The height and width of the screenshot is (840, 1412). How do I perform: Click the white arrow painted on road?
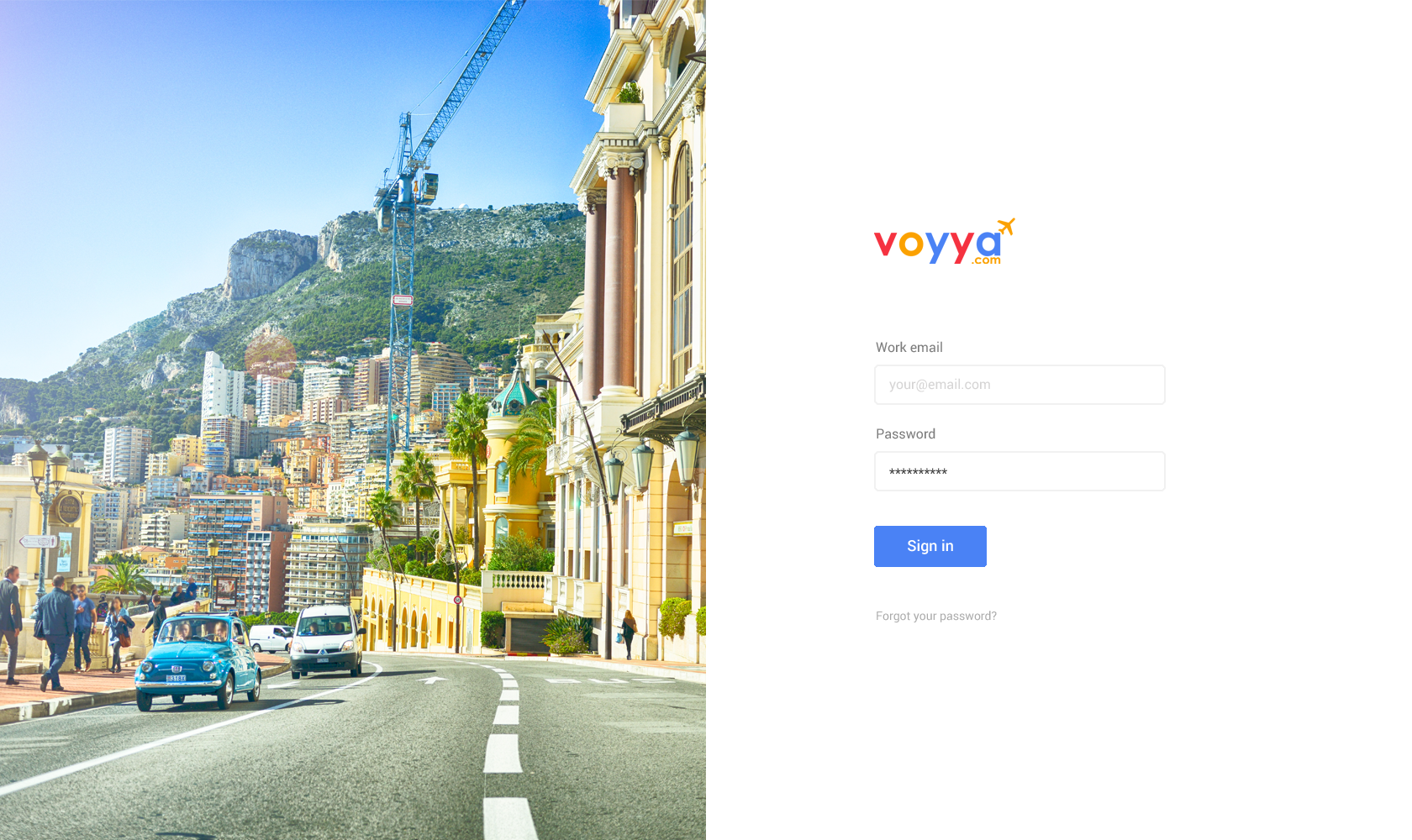[432, 680]
